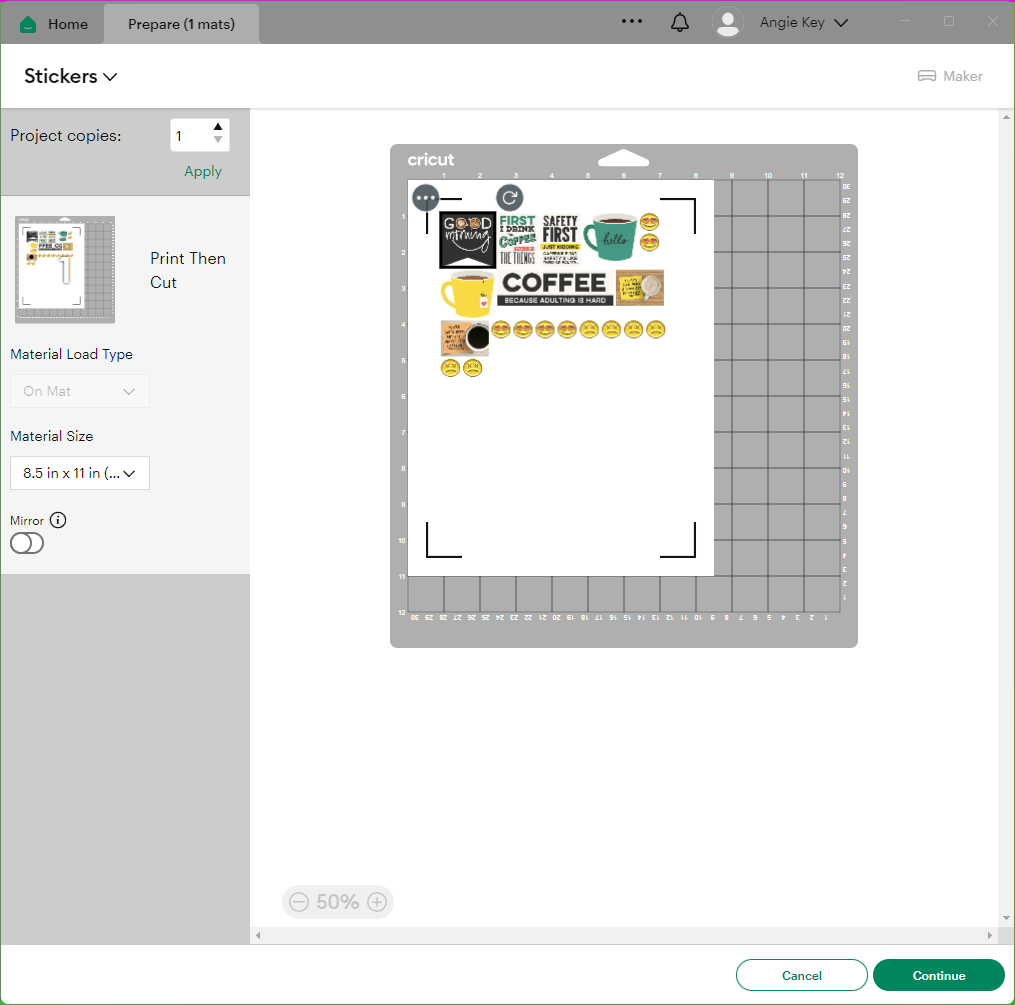Switch to the Home tab
This screenshot has height=1005, width=1015.
(53, 24)
